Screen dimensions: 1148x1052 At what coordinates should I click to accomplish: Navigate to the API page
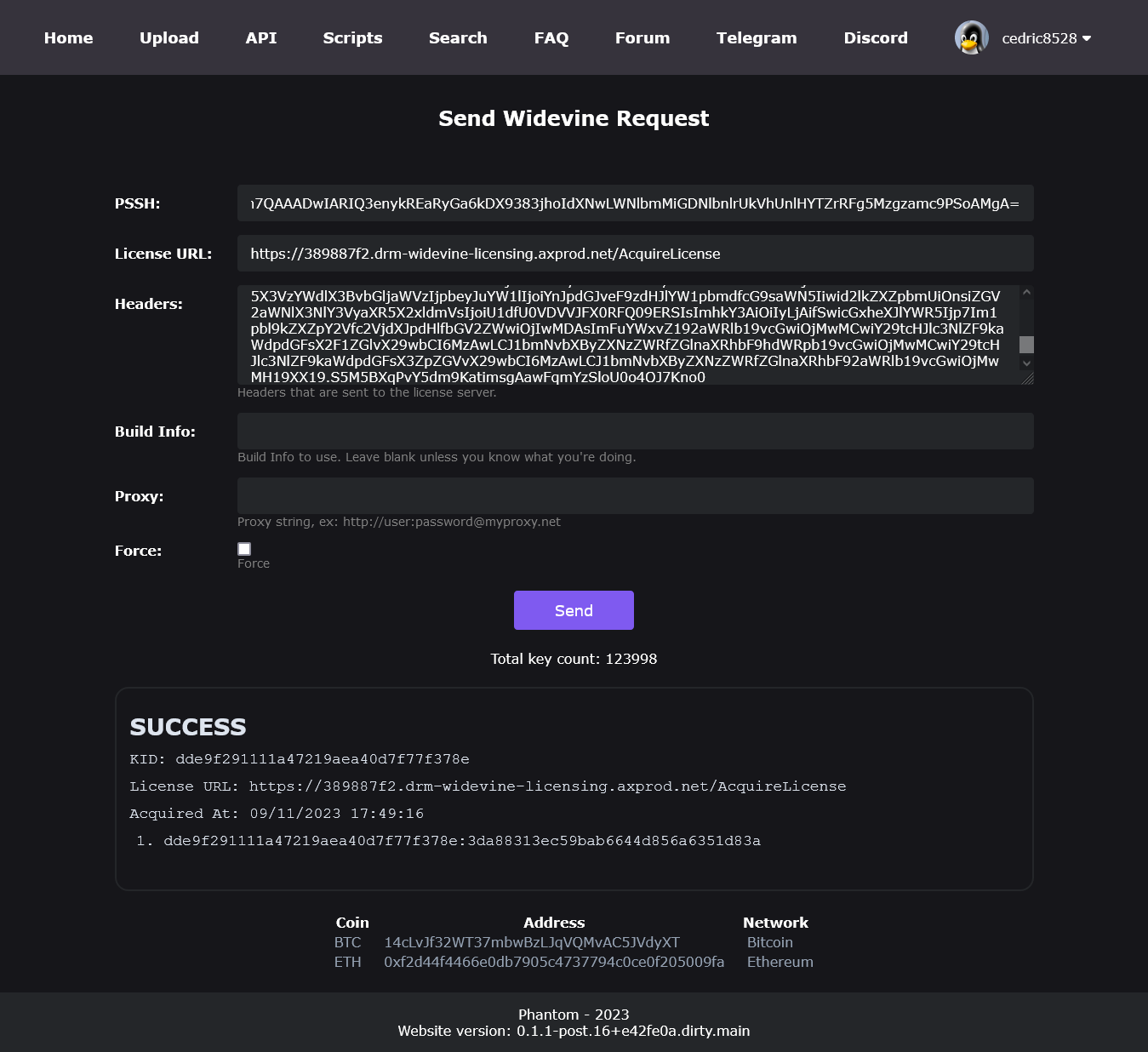point(261,38)
